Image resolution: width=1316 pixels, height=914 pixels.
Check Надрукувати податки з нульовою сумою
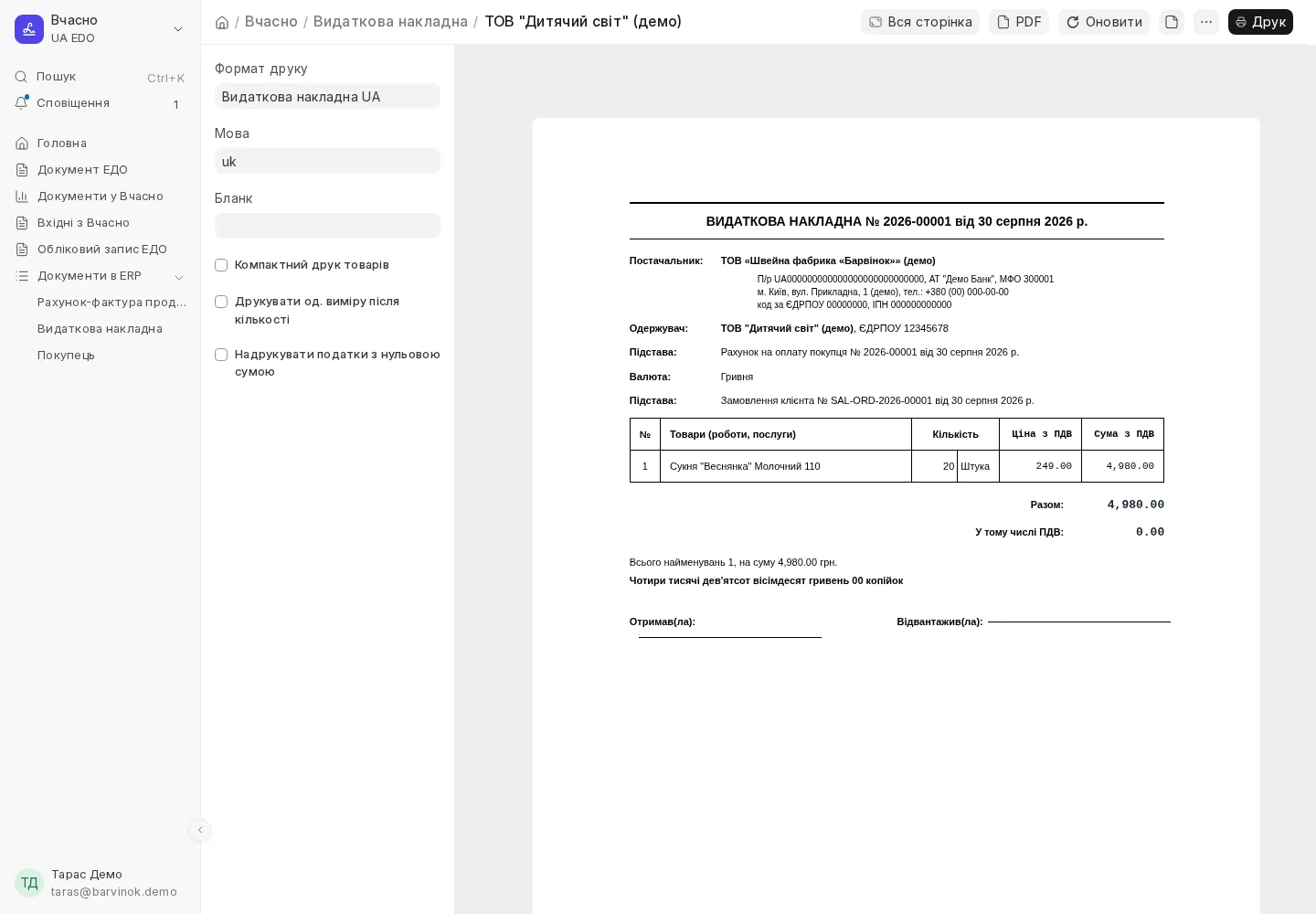pos(221,355)
